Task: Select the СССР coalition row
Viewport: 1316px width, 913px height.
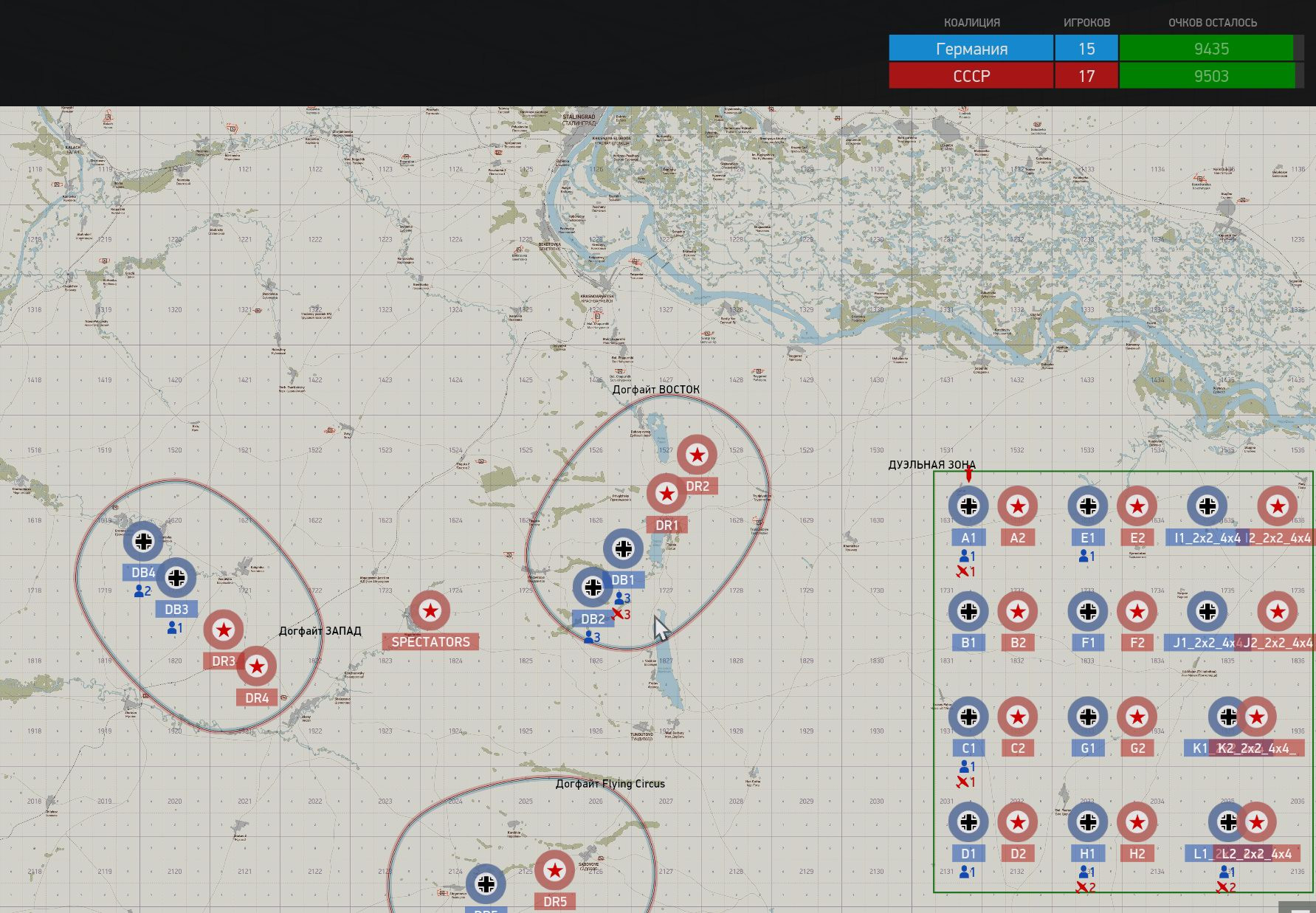Action: [1096, 76]
